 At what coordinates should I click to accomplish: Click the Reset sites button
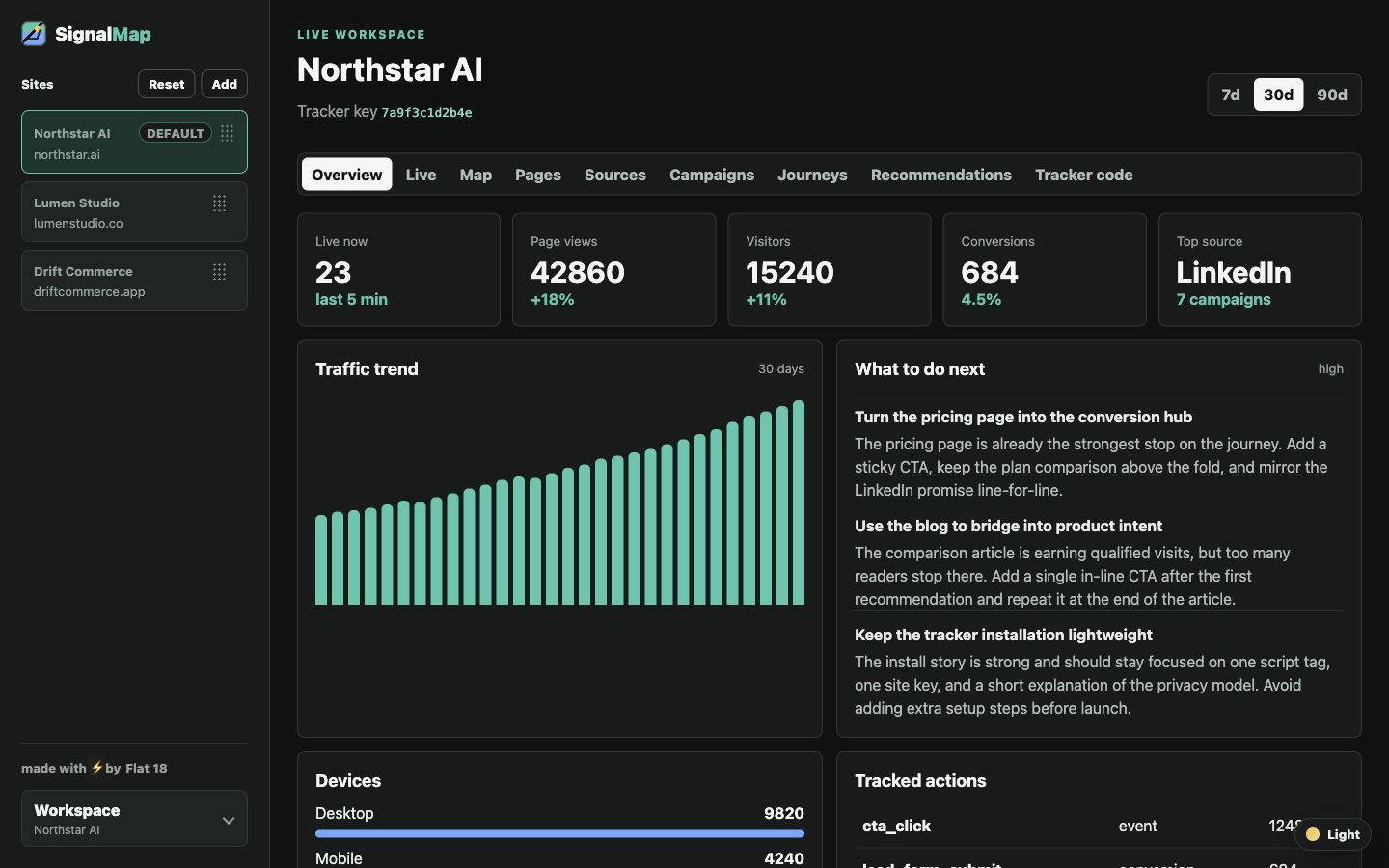click(x=167, y=84)
